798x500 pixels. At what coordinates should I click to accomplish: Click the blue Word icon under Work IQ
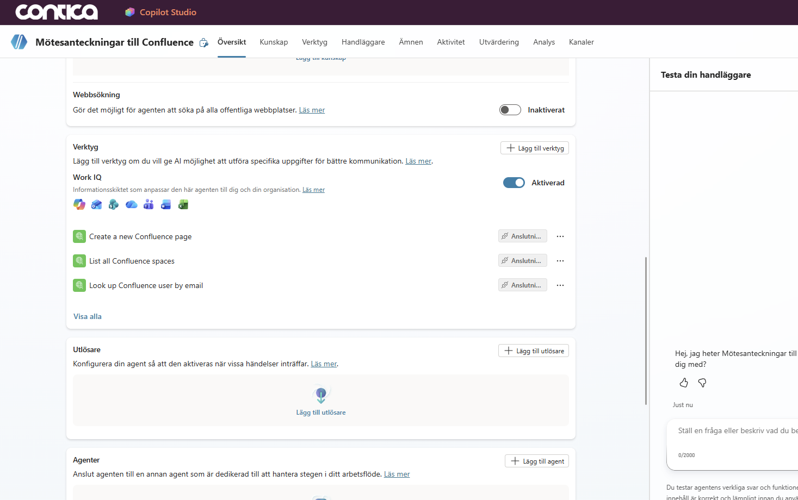click(165, 204)
